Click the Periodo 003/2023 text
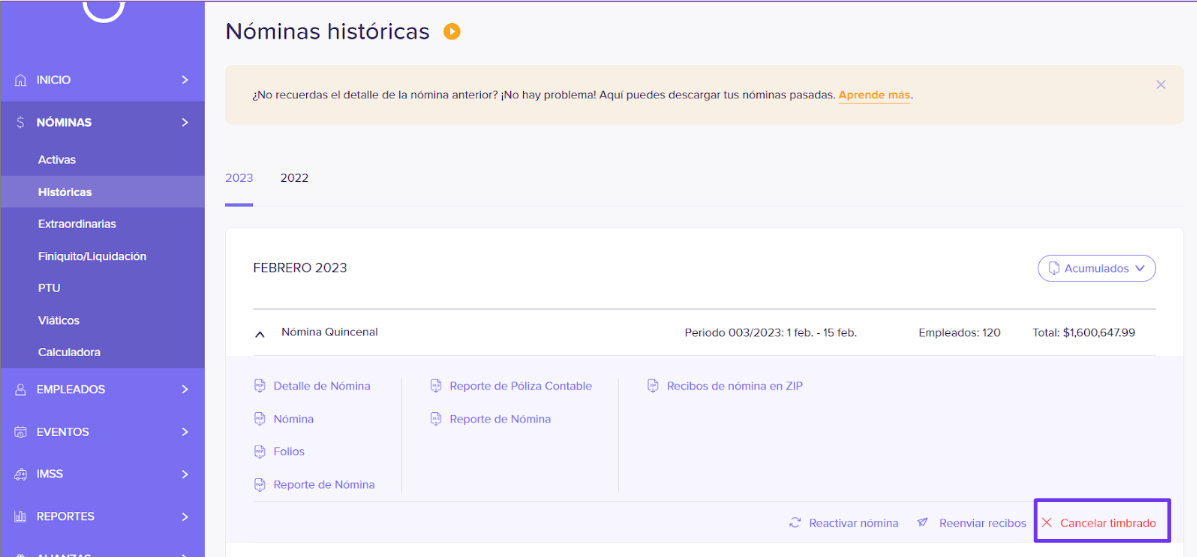Screen dimensions: 1197x557 pyautogui.click(x=771, y=333)
